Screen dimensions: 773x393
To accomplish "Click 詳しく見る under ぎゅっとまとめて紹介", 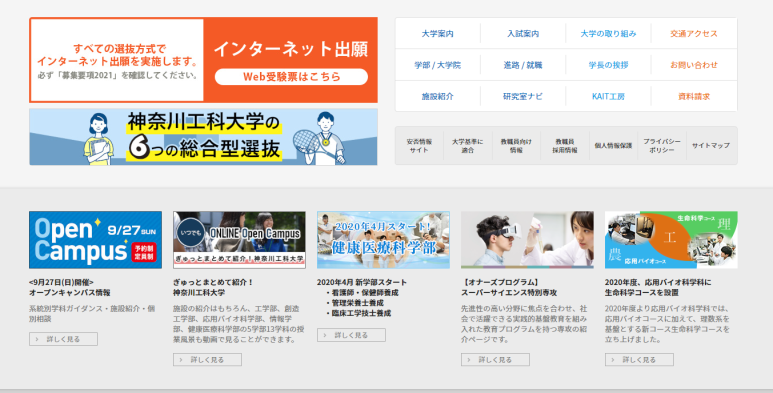I will pyautogui.click(x=207, y=359).
